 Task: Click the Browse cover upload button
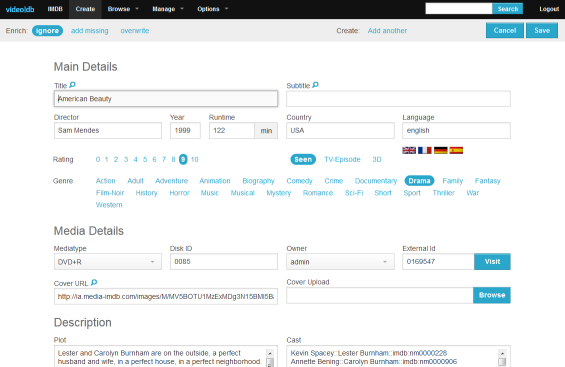point(492,295)
